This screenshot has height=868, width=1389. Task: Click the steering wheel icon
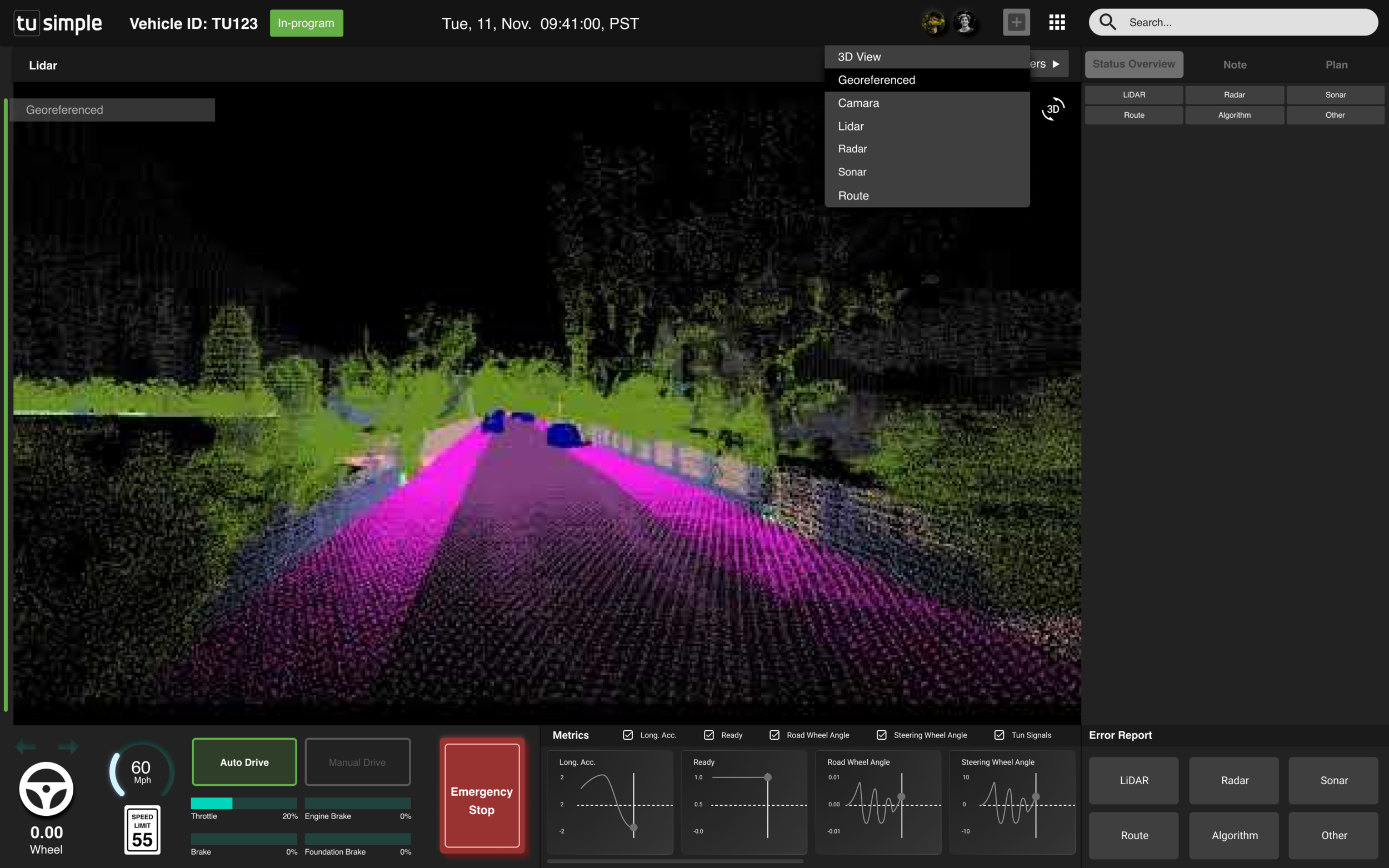pyautogui.click(x=47, y=789)
